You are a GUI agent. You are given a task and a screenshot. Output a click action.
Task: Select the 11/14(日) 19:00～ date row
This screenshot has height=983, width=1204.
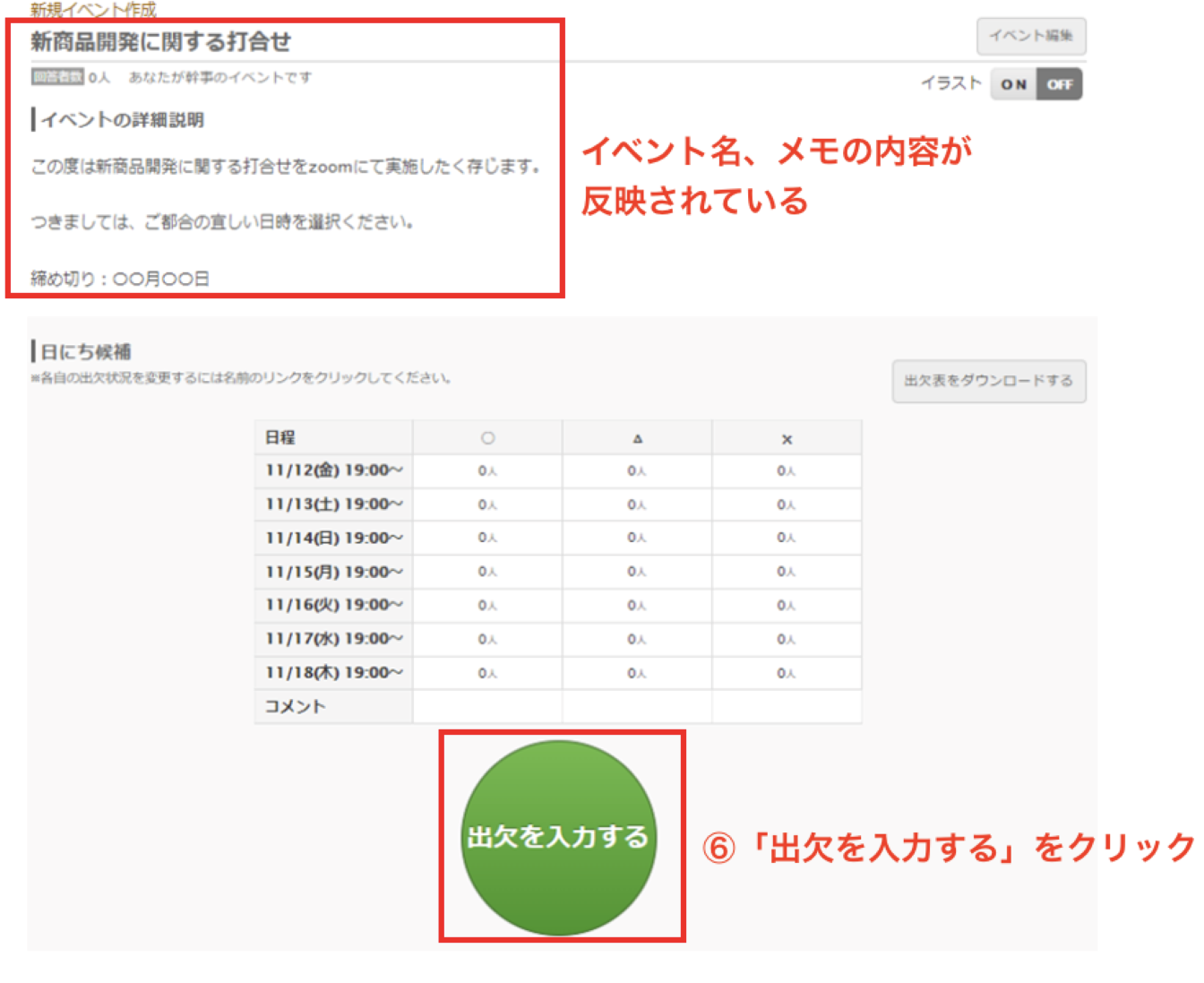[x=333, y=538]
